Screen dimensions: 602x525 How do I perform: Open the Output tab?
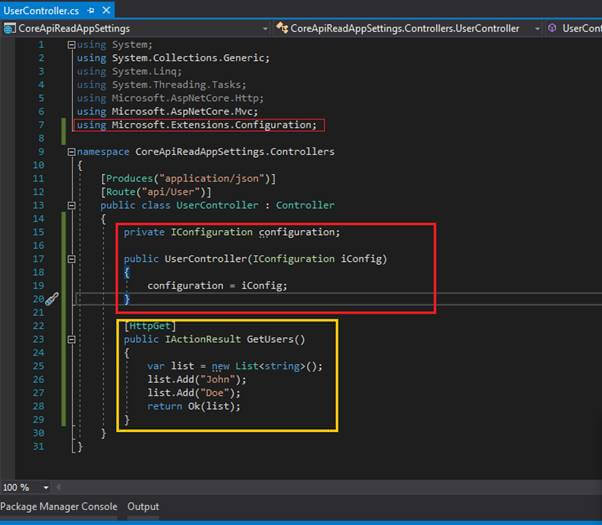pyautogui.click(x=143, y=507)
